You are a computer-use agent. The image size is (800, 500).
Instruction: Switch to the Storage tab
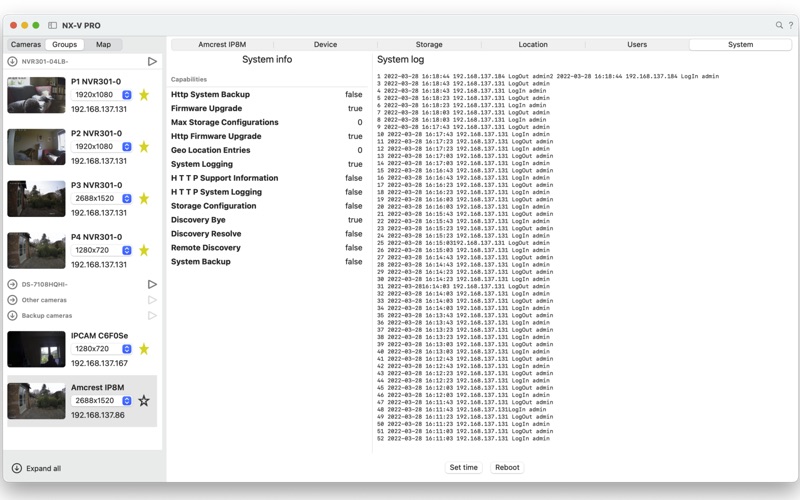429,45
